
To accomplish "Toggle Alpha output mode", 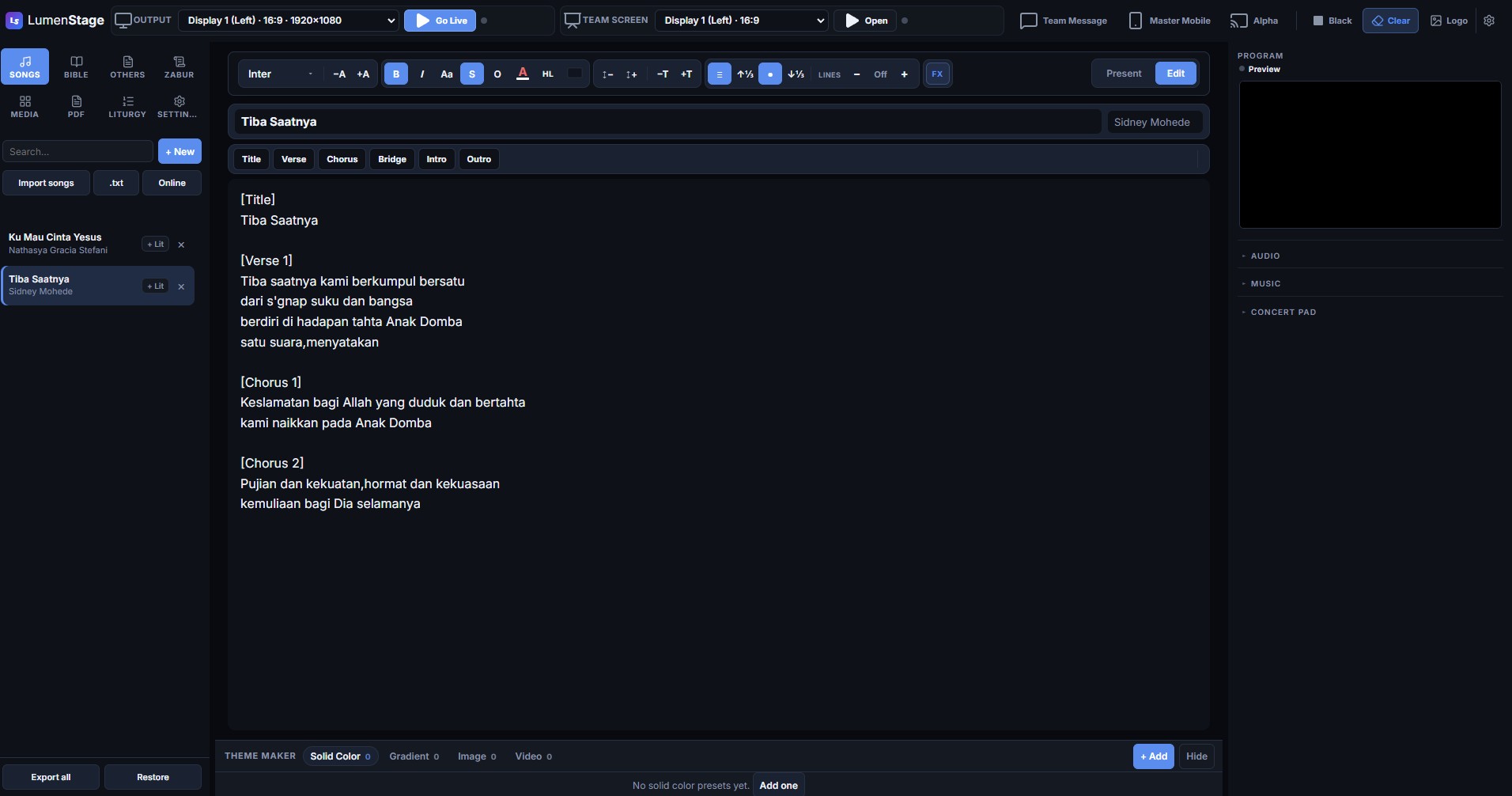I will (x=1255, y=21).
